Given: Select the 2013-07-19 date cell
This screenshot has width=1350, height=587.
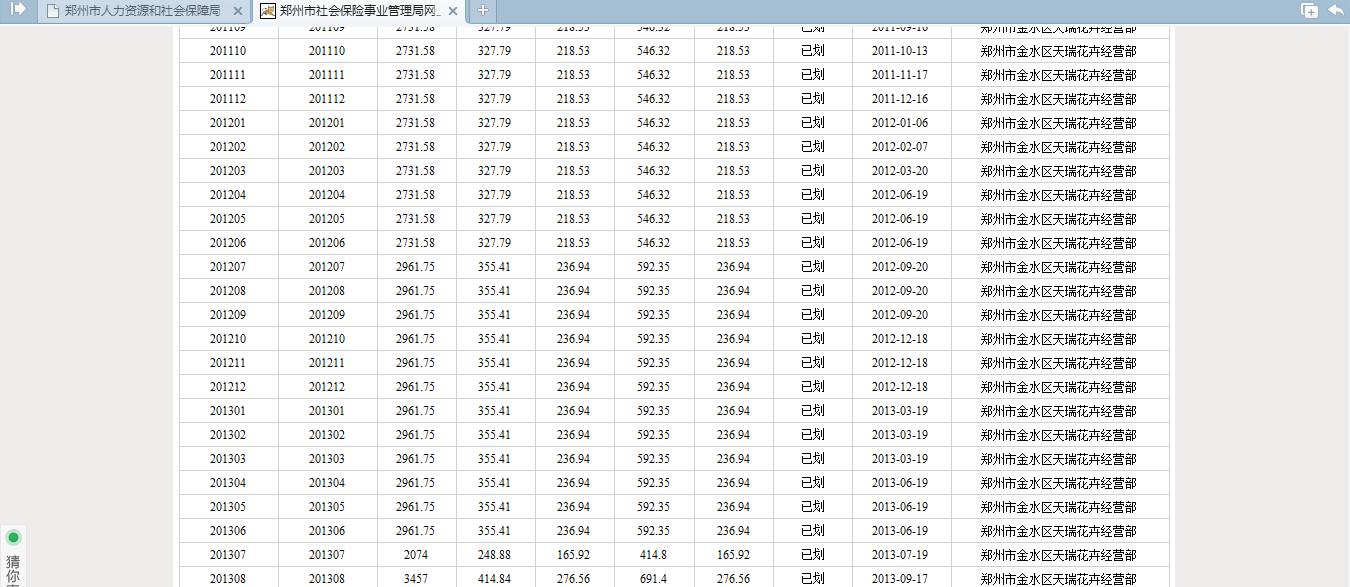Looking at the screenshot, I should tap(899, 555).
